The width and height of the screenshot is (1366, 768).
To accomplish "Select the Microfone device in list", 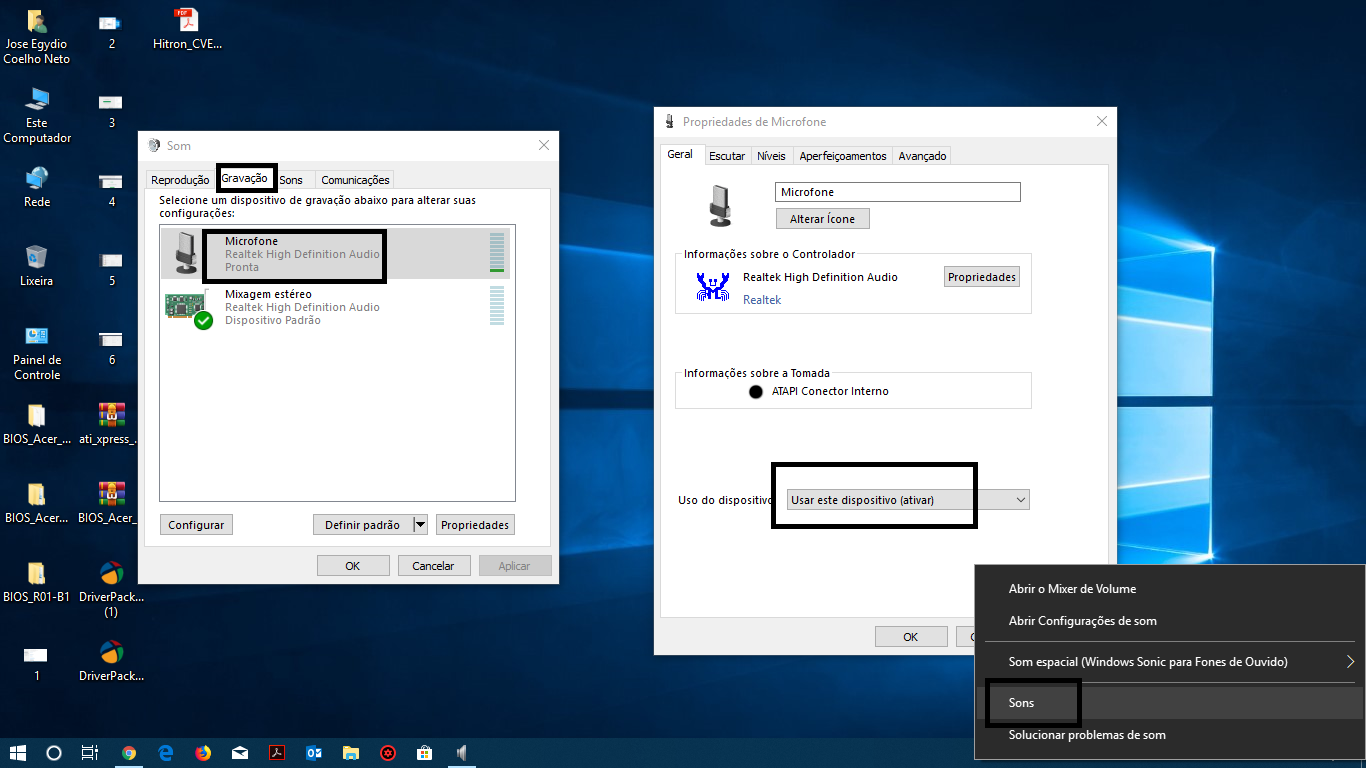I will pyautogui.click(x=336, y=254).
